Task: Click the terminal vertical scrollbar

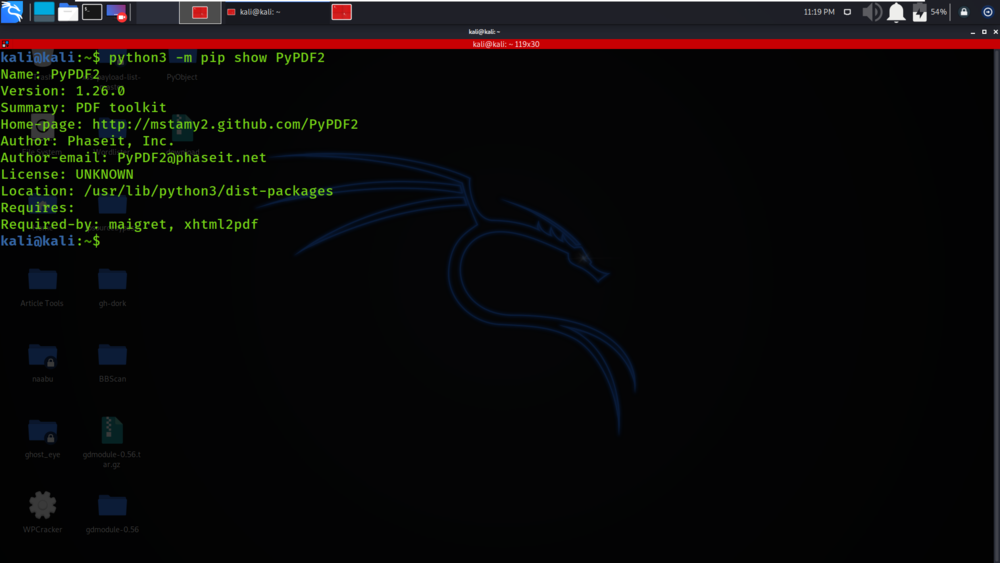Action: coord(996,306)
